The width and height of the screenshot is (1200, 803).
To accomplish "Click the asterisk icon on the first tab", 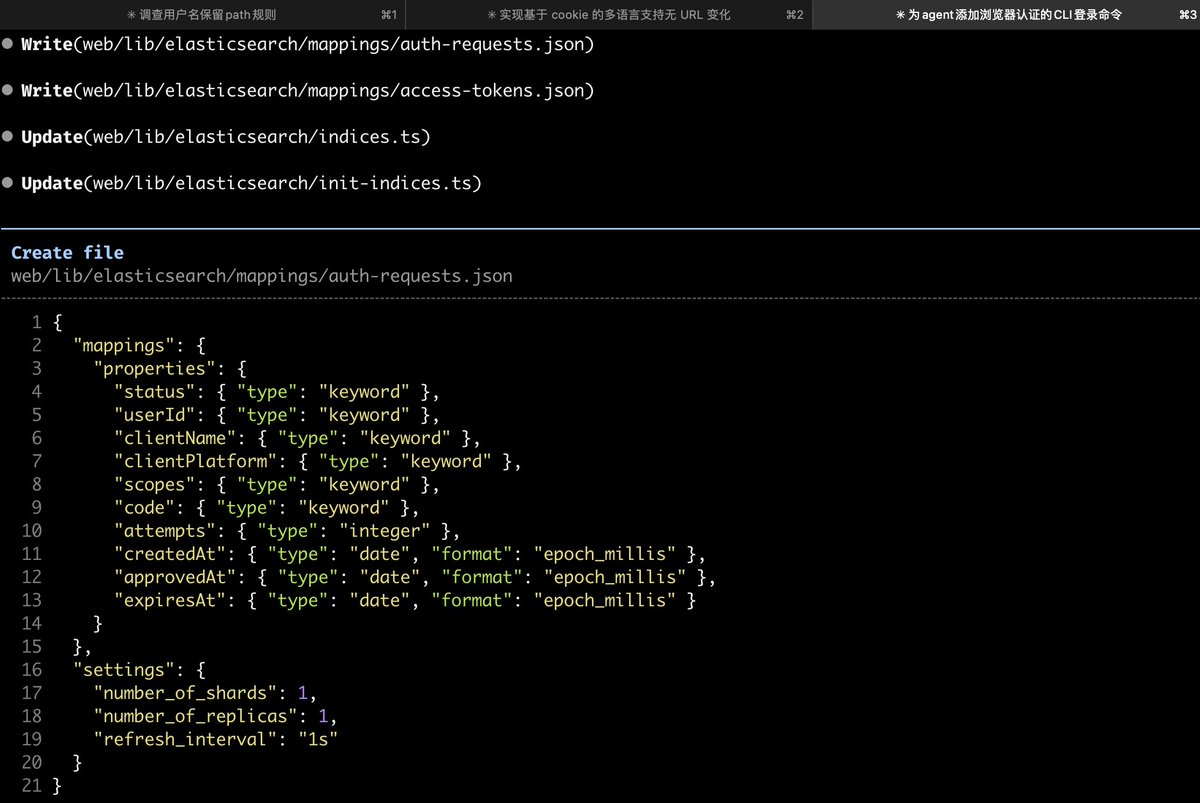I will pyautogui.click(x=132, y=15).
